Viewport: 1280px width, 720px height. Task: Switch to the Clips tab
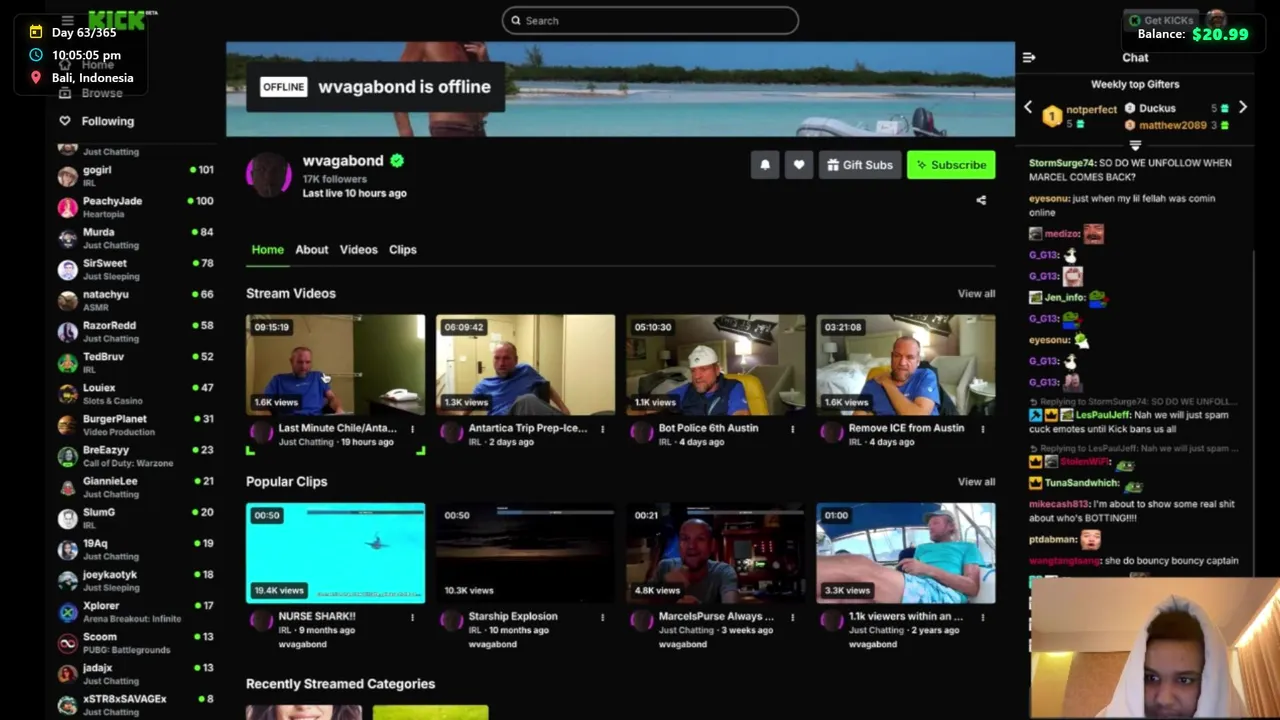(x=402, y=249)
